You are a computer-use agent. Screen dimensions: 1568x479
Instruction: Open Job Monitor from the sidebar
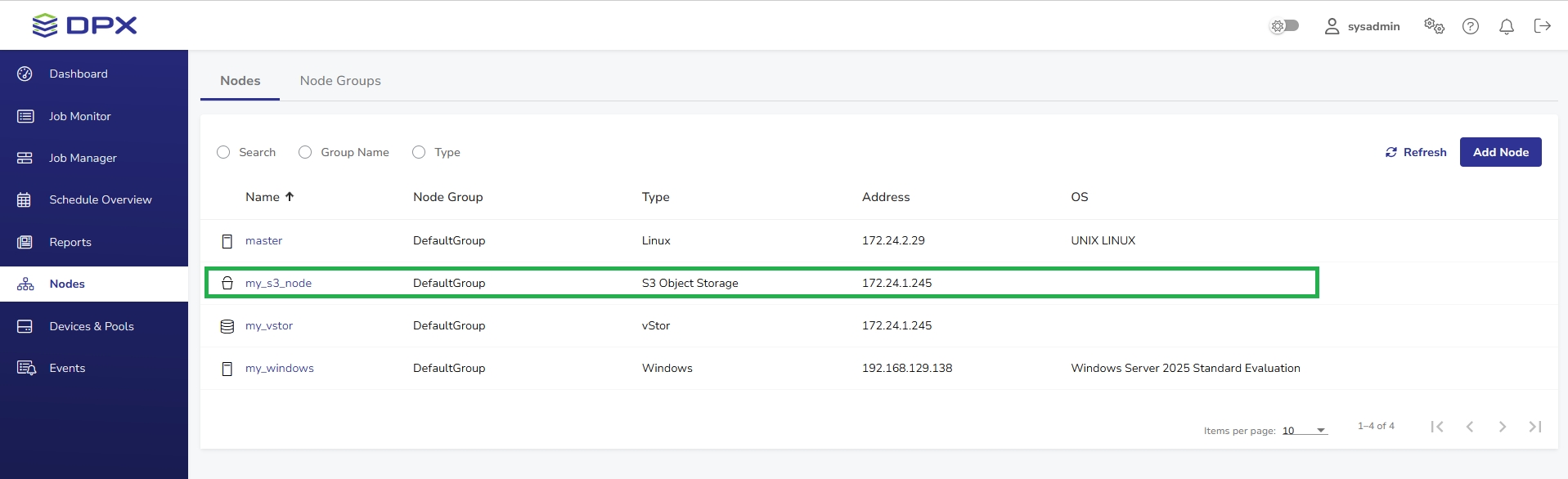(x=79, y=116)
